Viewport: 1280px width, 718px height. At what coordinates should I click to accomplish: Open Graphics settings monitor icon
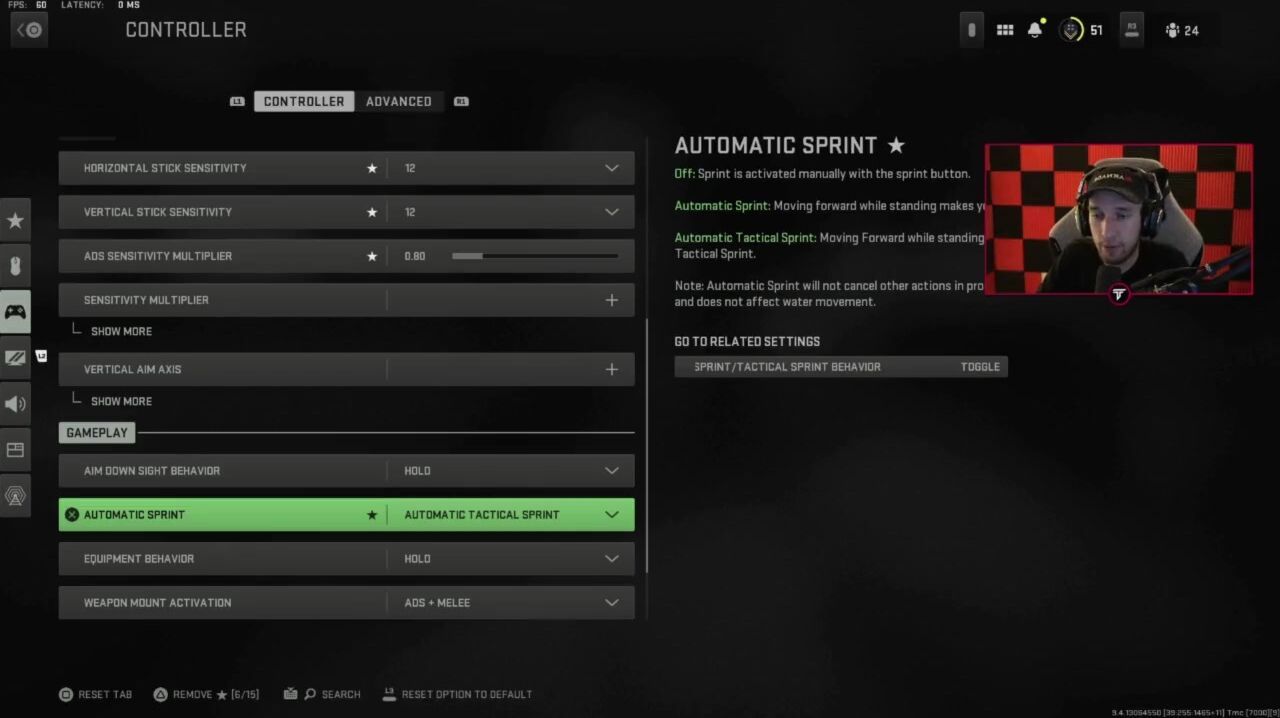pyautogui.click(x=15, y=357)
